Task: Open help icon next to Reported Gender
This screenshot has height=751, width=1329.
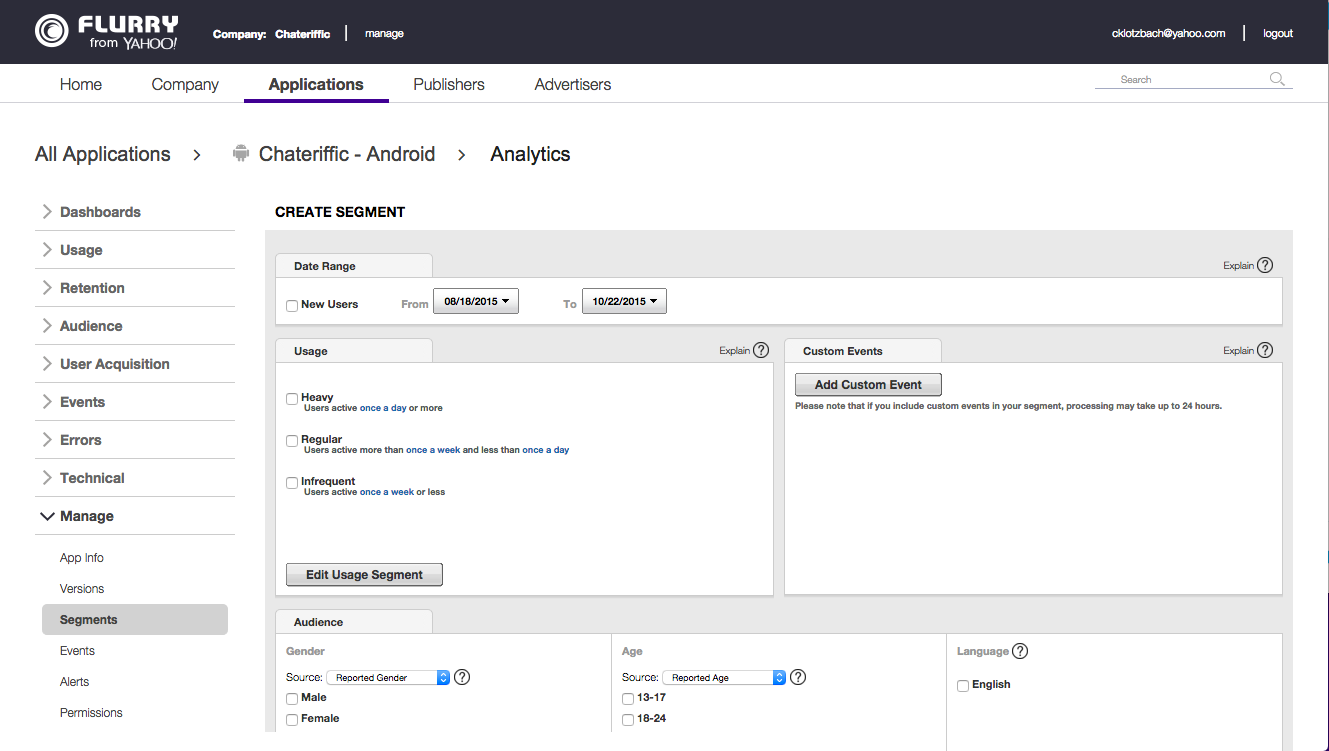Action: click(462, 677)
